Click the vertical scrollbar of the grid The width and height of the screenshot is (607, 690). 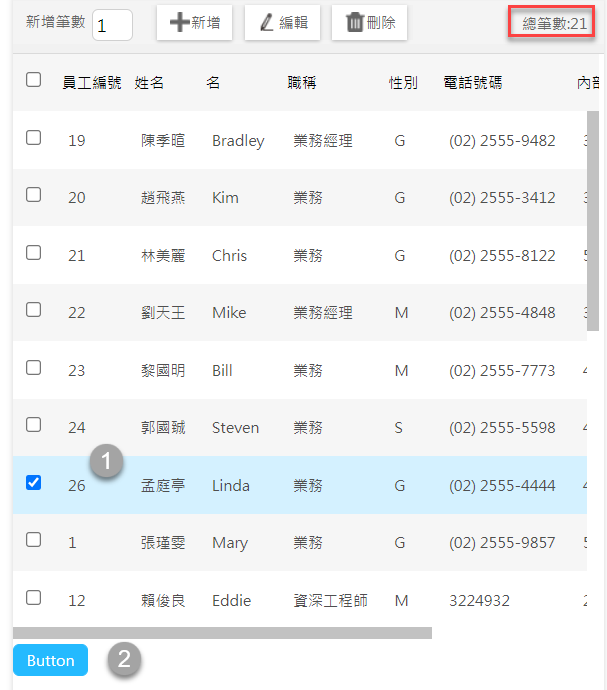(x=593, y=220)
